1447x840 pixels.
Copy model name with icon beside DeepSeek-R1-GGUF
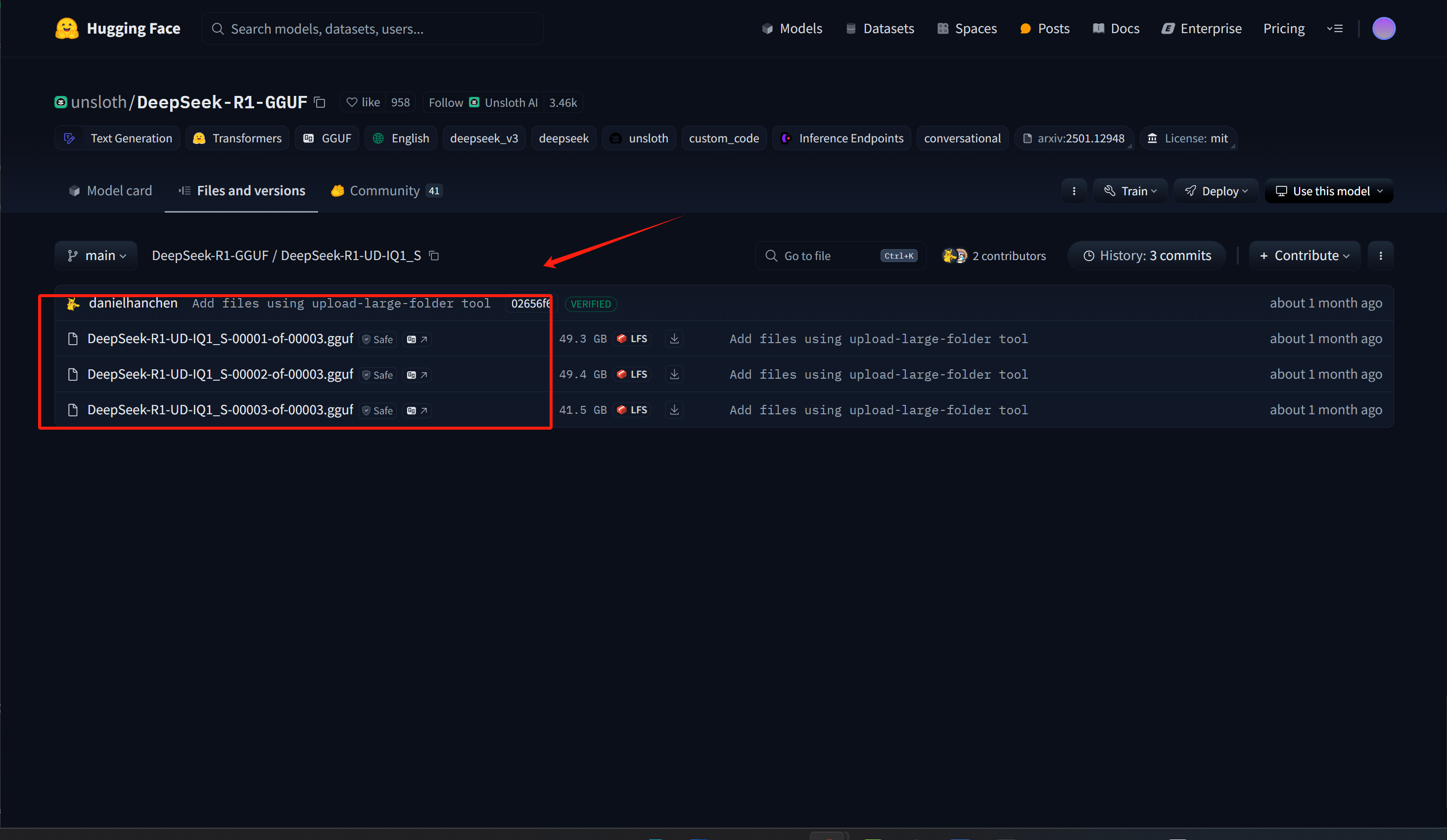coord(320,103)
